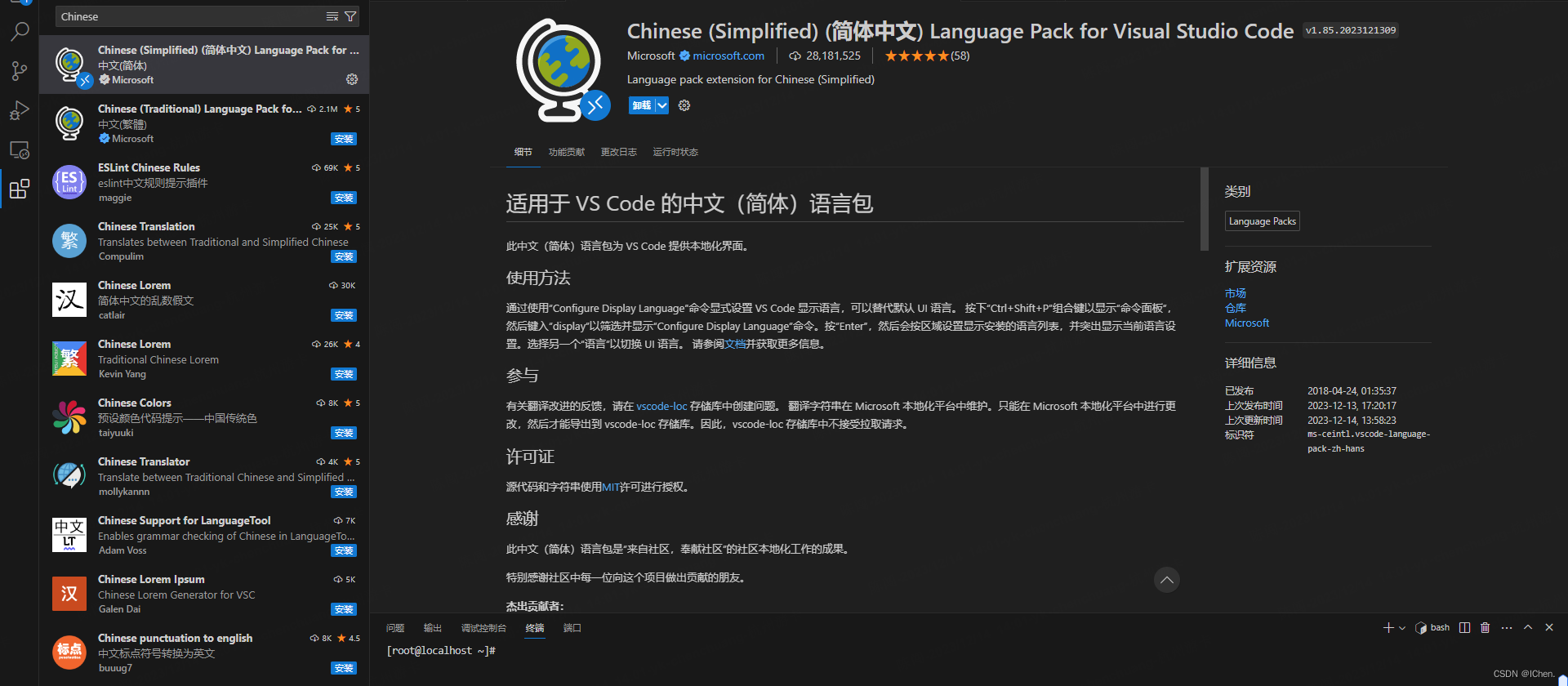Switch to the 细节 details tab
This screenshot has width=1568, height=686.
pos(523,152)
